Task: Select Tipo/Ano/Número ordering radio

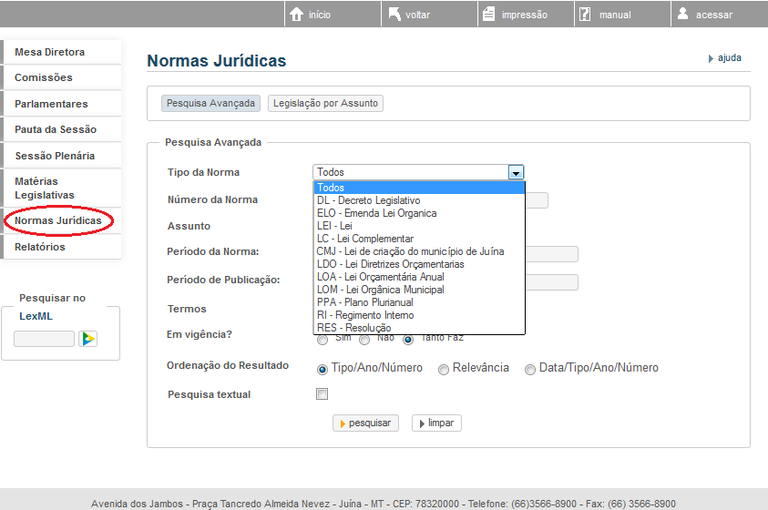Action: point(322,369)
